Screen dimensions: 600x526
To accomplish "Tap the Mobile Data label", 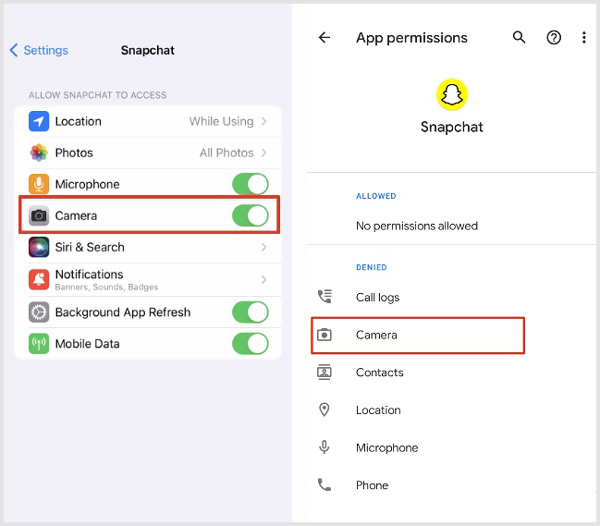I will 87,344.
